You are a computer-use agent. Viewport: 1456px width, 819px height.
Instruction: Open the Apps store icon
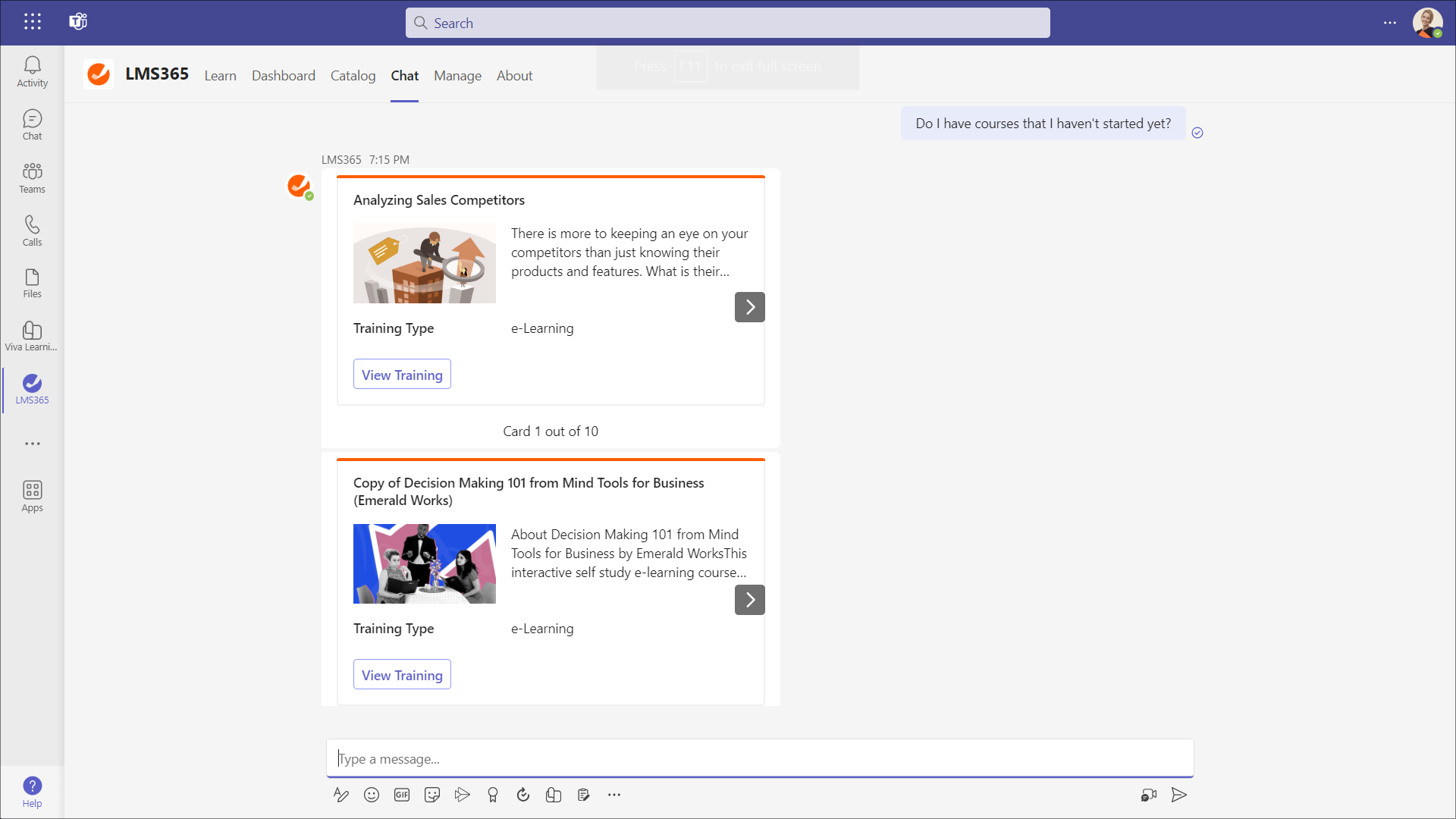point(32,497)
